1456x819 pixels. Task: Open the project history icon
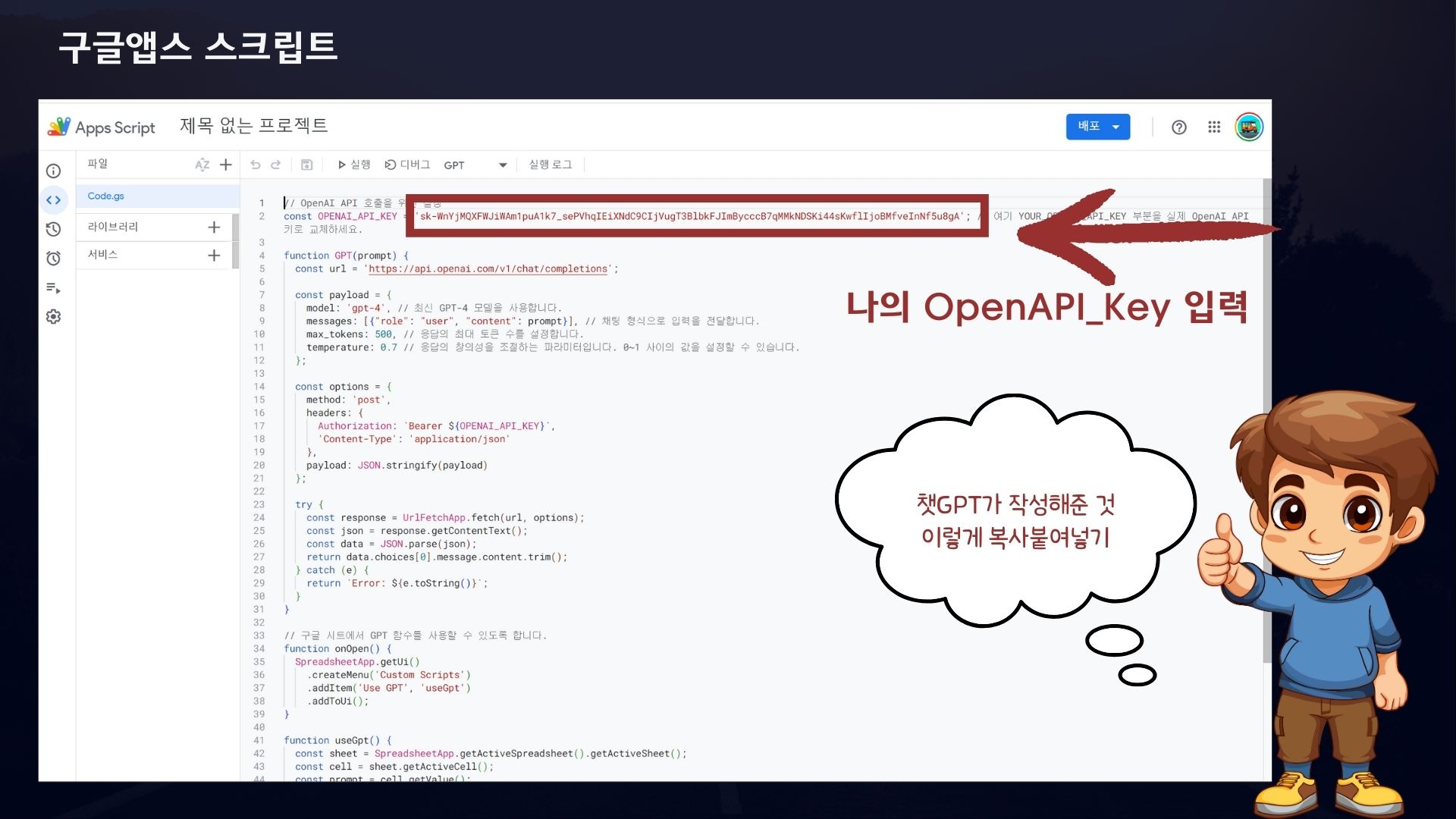click(x=53, y=229)
